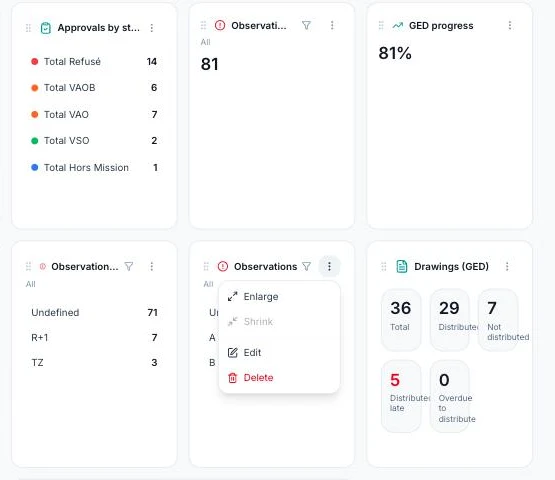
Task: Open three-dot menu on card listing Undefined 71
Action: click(151, 266)
